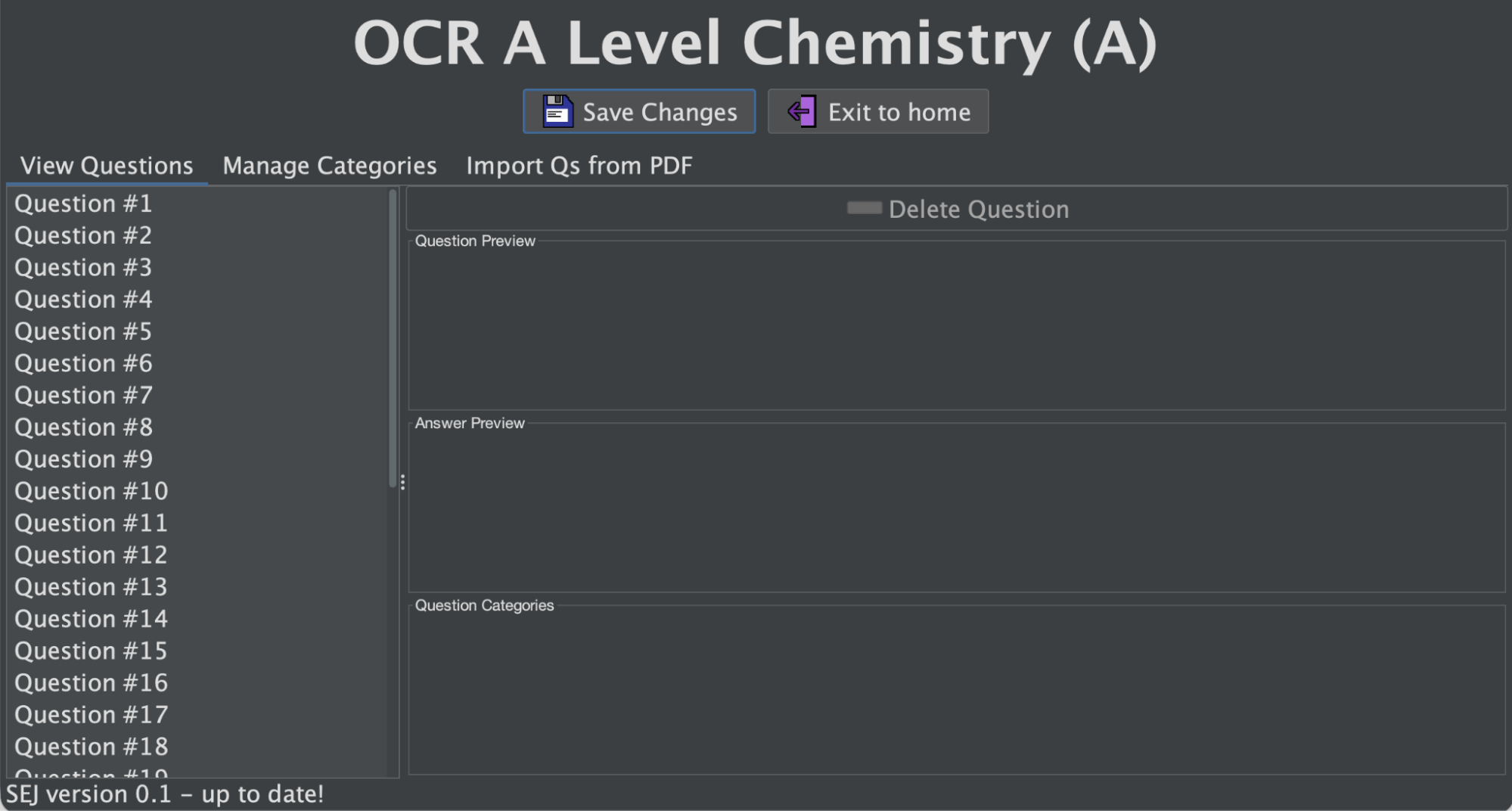Open the Import Qs from PDF tab
The height and width of the screenshot is (811, 1512).
(x=579, y=166)
